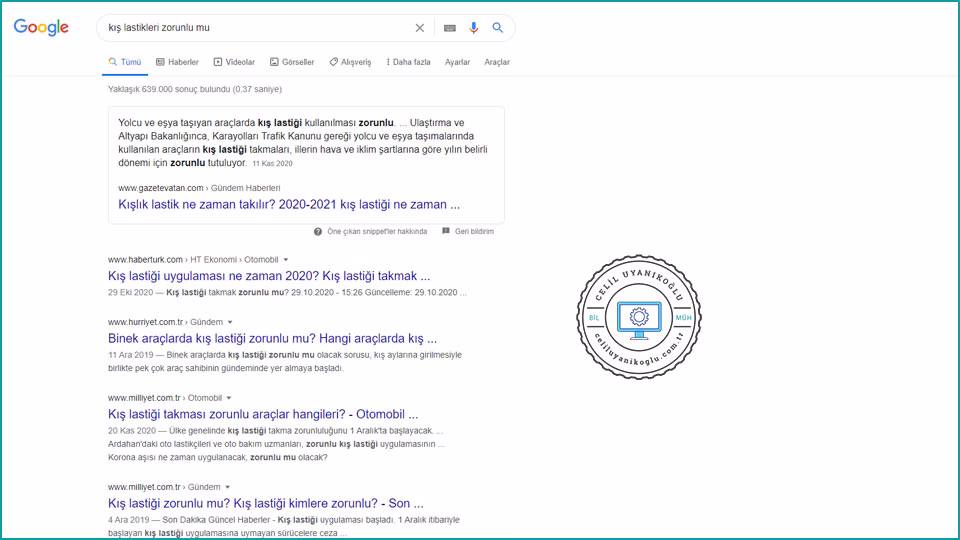Switch to the Alışveriş tab
This screenshot has height=540, width=960.
350,62
